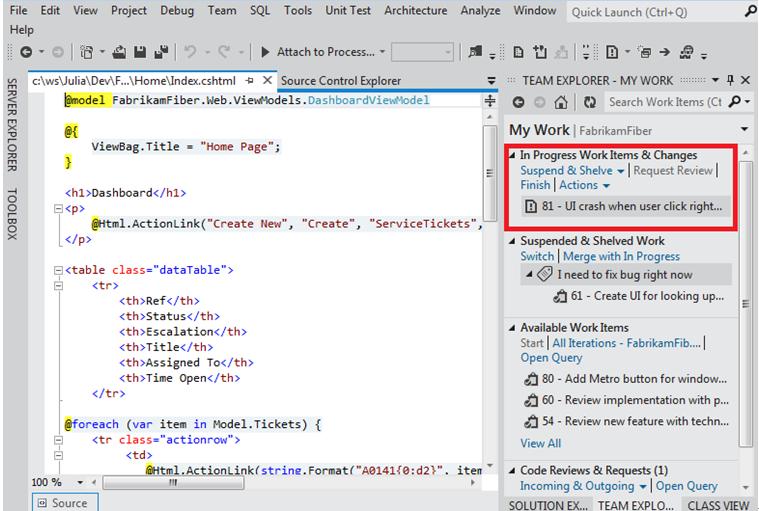Open the File menu
The width and height of the screenshot is (759, 511).
click(x=18, y=10)
